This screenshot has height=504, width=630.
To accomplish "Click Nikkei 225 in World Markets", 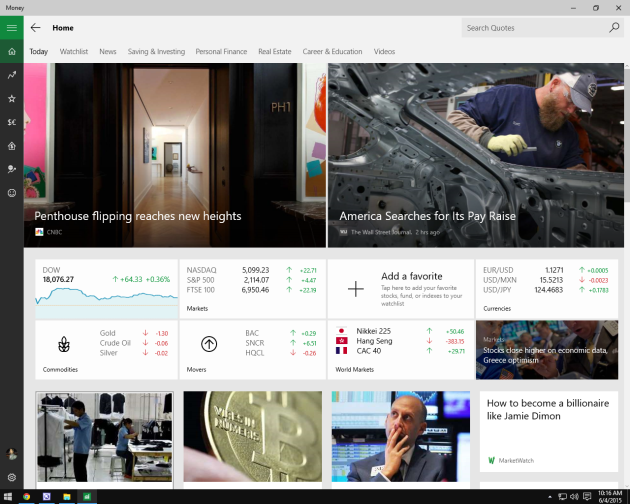I will click(400, 331).
